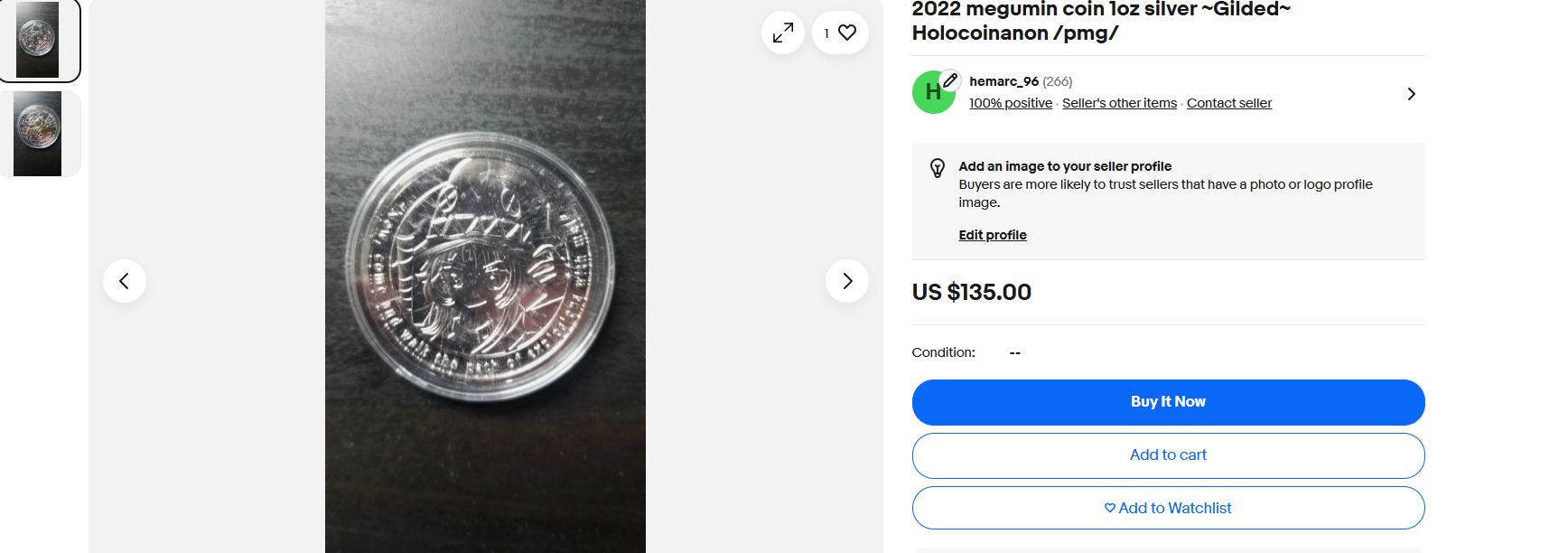Add the item to cart

coord(1168,455)
